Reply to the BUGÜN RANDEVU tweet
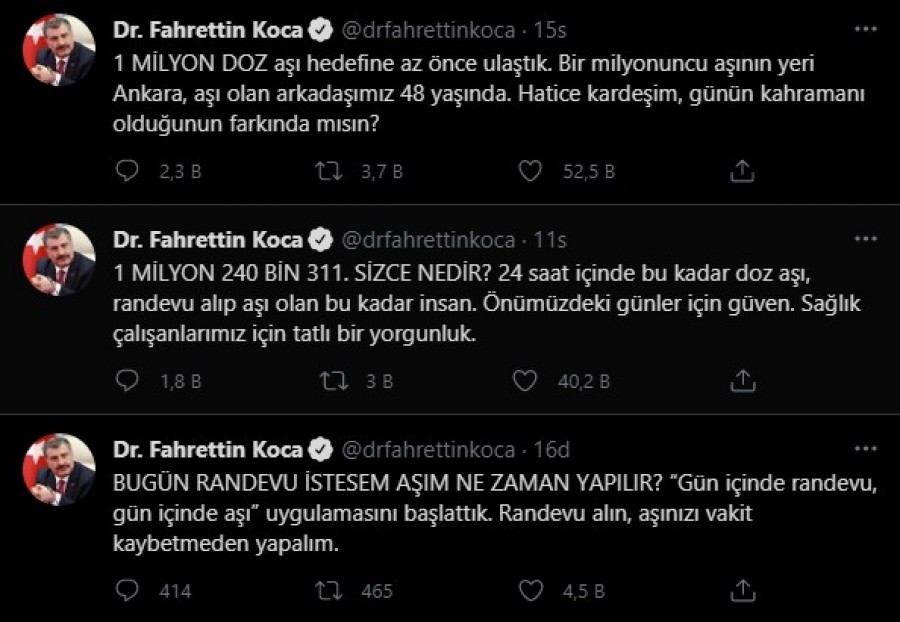 128,590
